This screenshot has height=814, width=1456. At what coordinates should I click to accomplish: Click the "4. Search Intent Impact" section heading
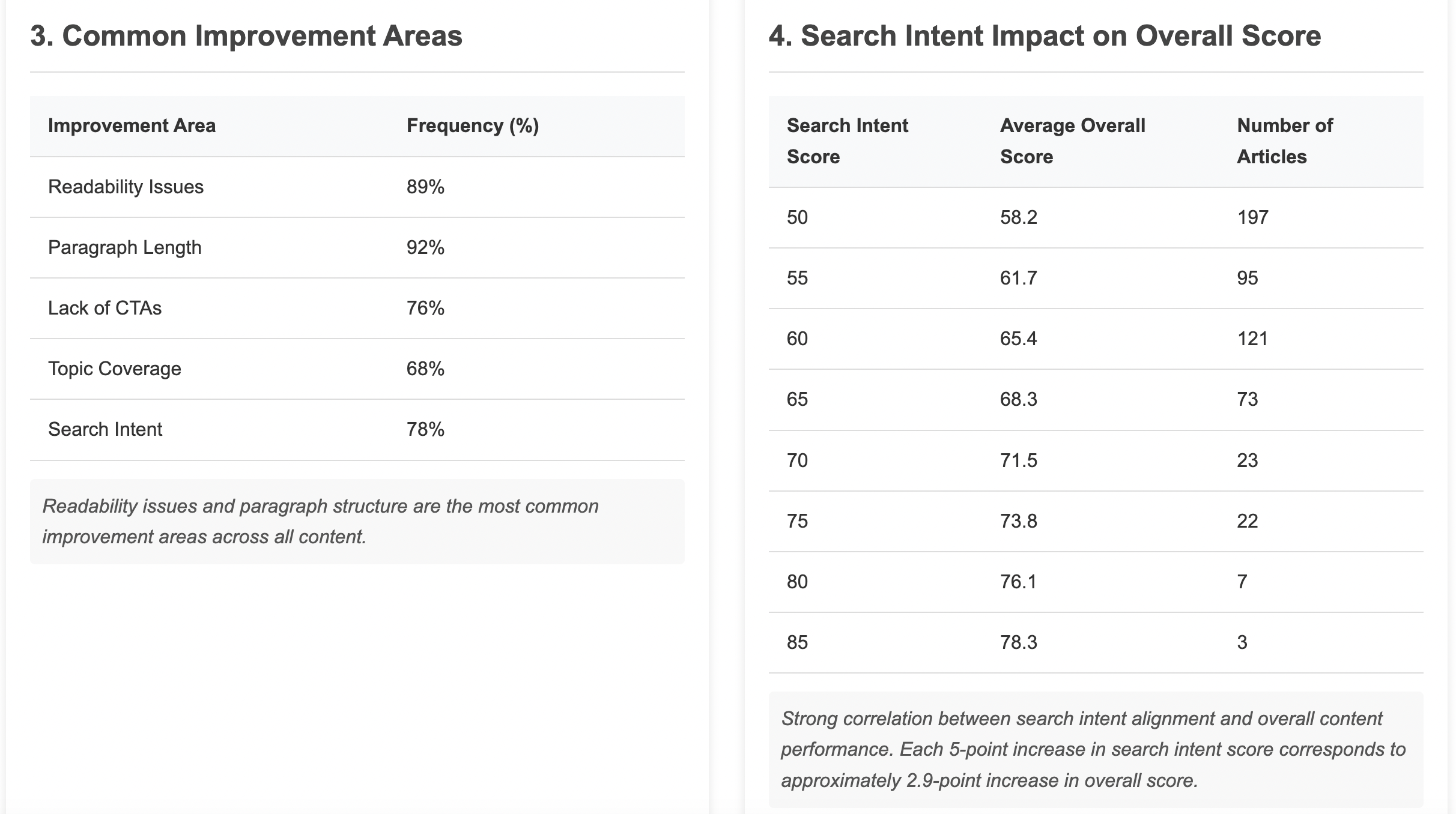pyautogui.click(x=1045, y=36)
